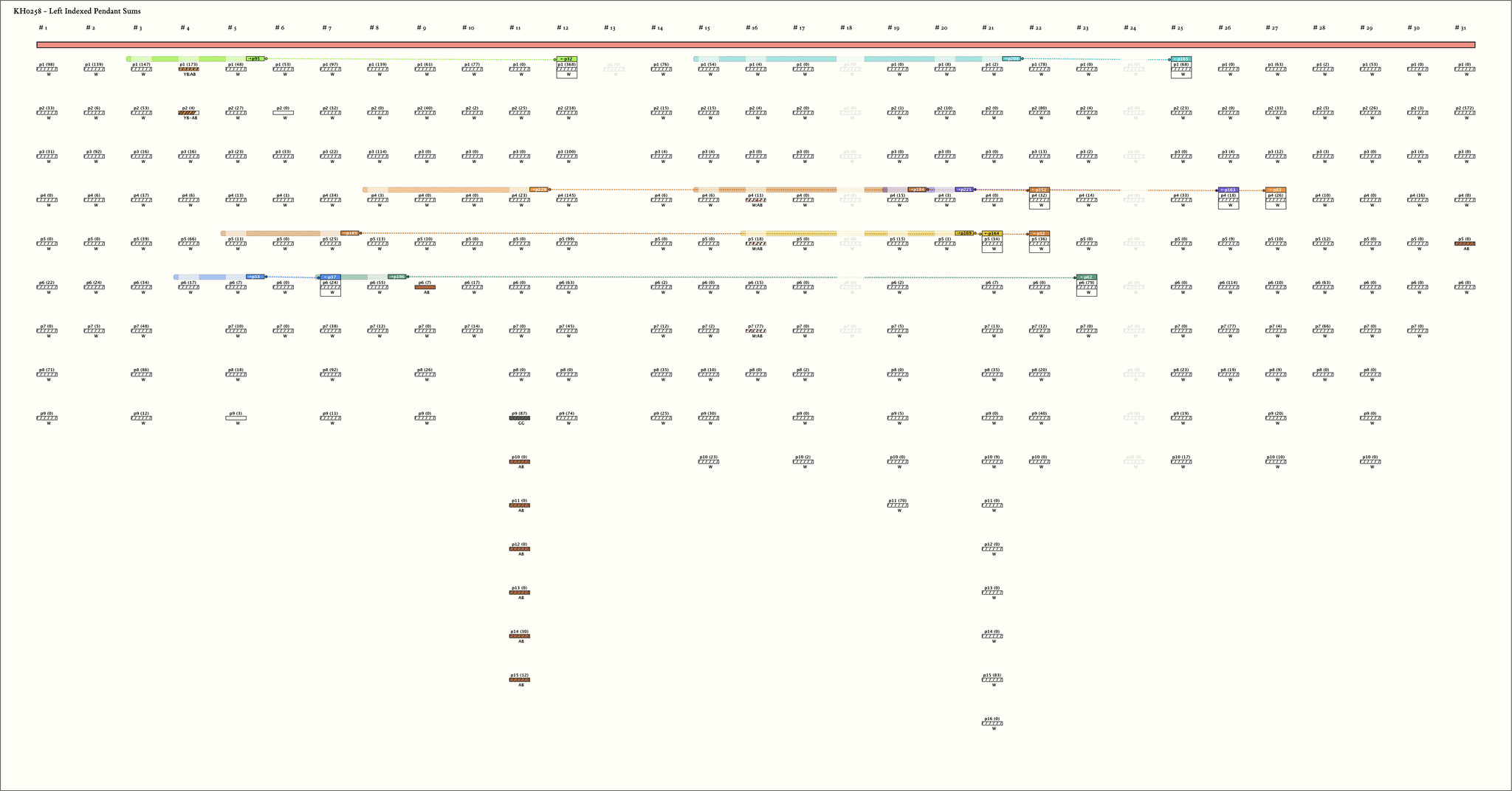
Task: Select the green ←p62 marker
Action: 1087,277
